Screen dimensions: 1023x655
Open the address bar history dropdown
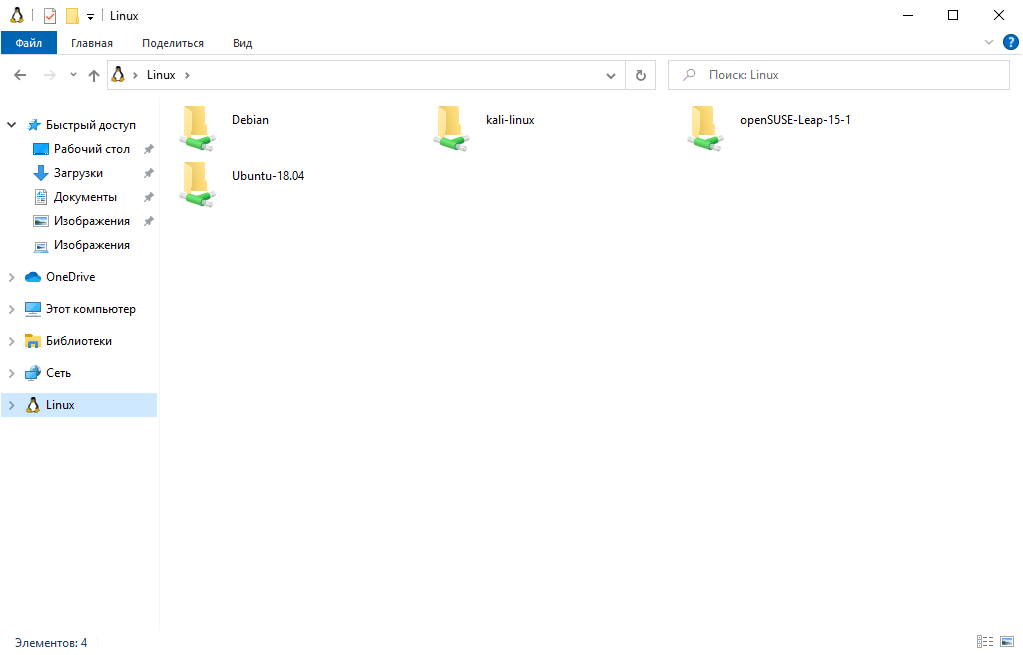pyautogui.click(x=611, y=76)
